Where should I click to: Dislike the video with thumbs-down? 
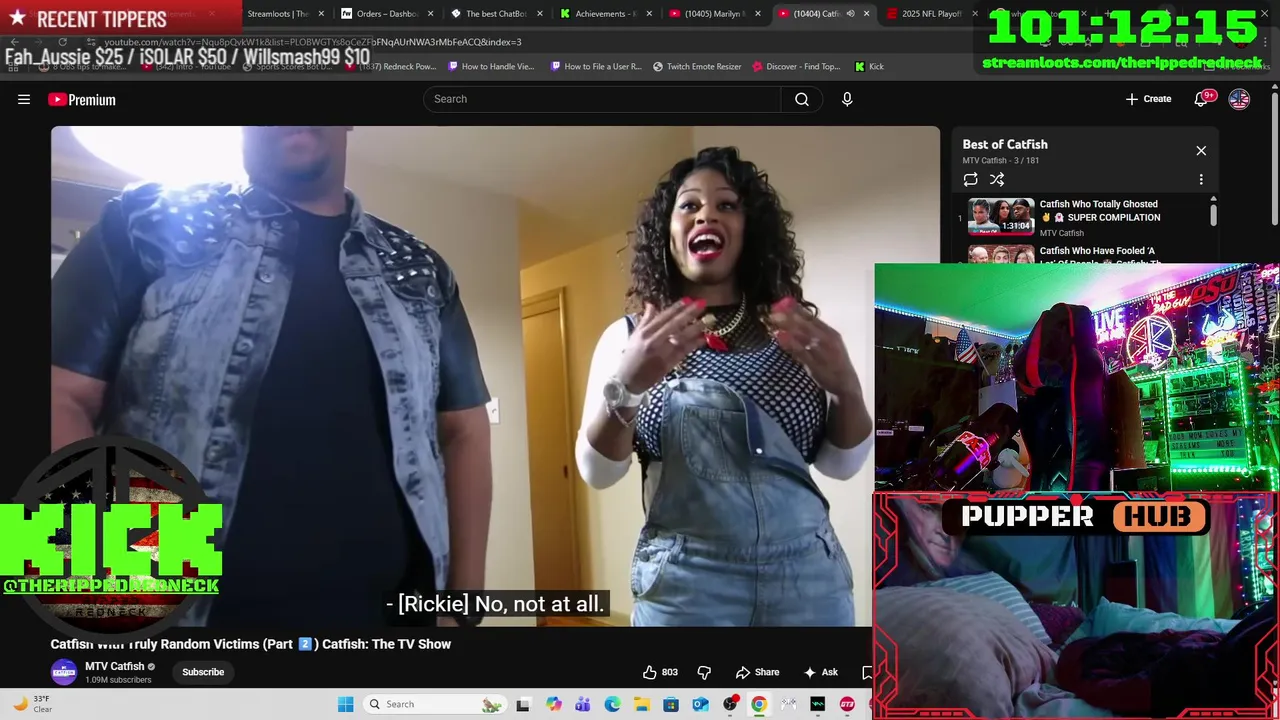click(704, 672)
